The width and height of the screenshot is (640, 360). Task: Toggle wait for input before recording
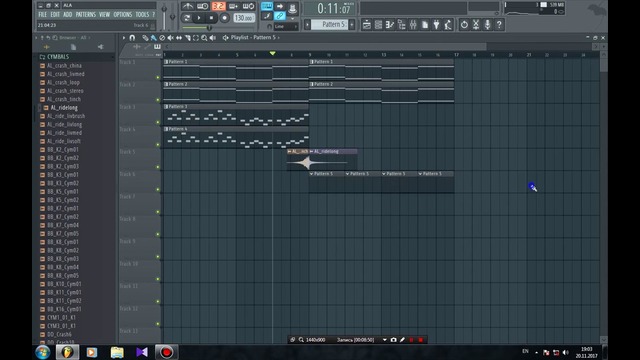[203, 6]
